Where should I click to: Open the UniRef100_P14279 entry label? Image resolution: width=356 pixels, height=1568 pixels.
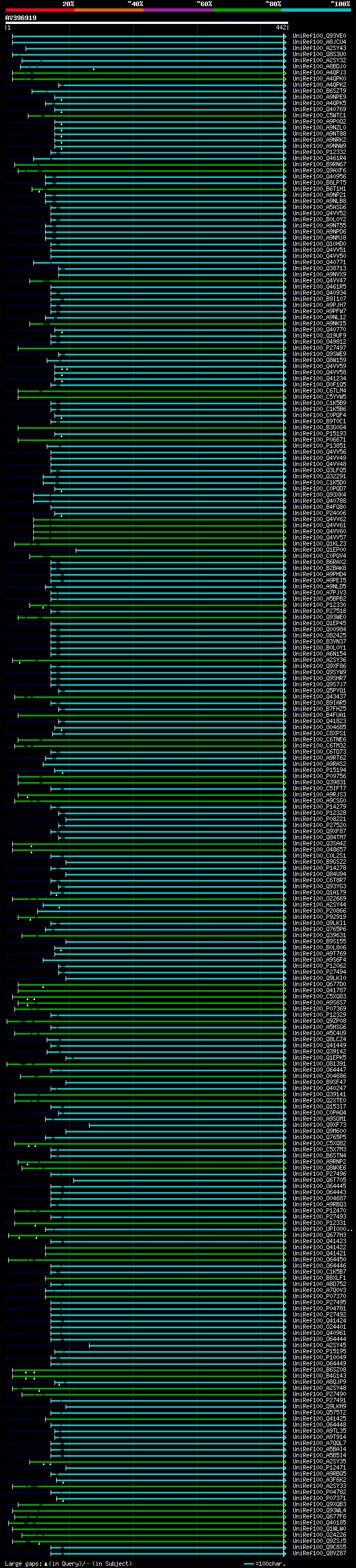click(x=319, y=807)
